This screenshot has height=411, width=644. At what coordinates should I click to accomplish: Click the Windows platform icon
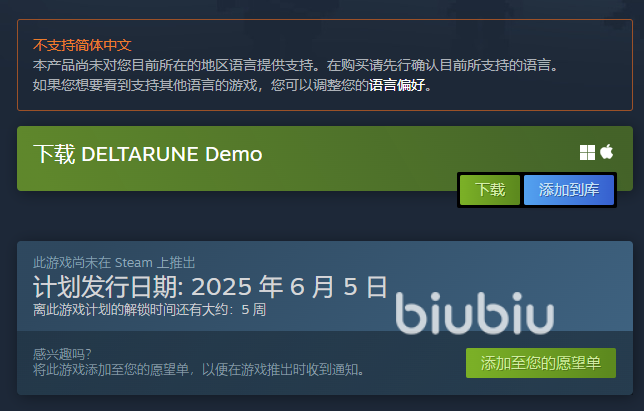(587, 152)
